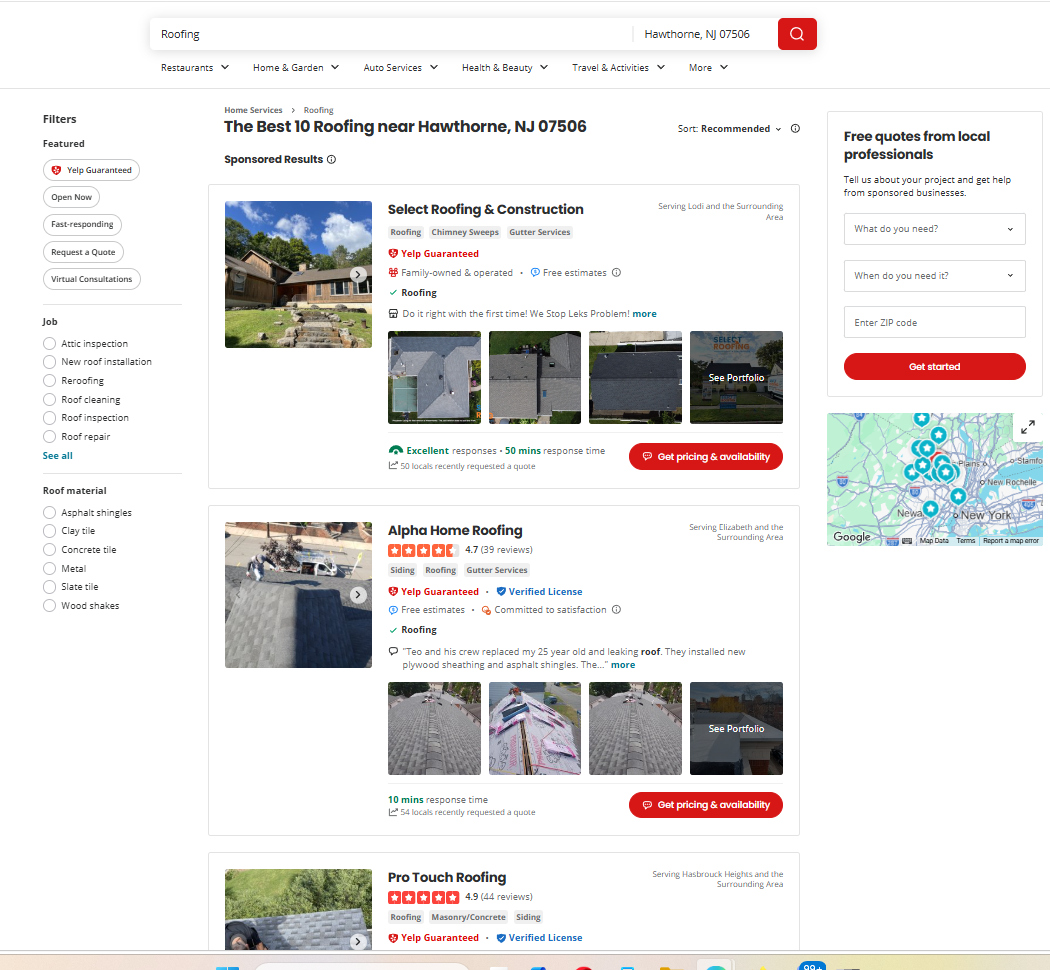Click info icon beside Select Roofing Free estimates
Viewport: 1050px width, 970px height.
tap(617, 272)
